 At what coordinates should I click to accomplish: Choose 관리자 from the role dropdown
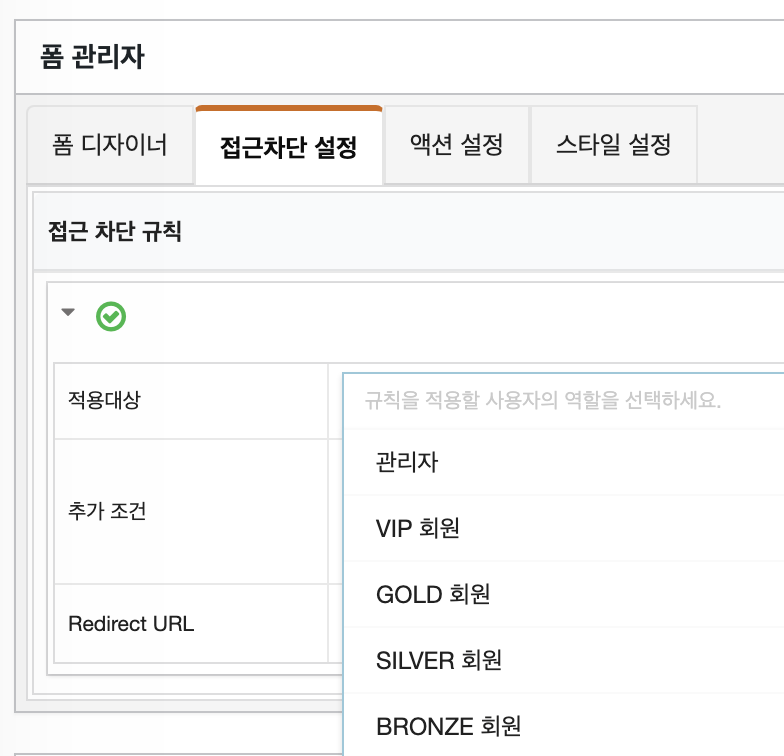(x=564, y=462)
